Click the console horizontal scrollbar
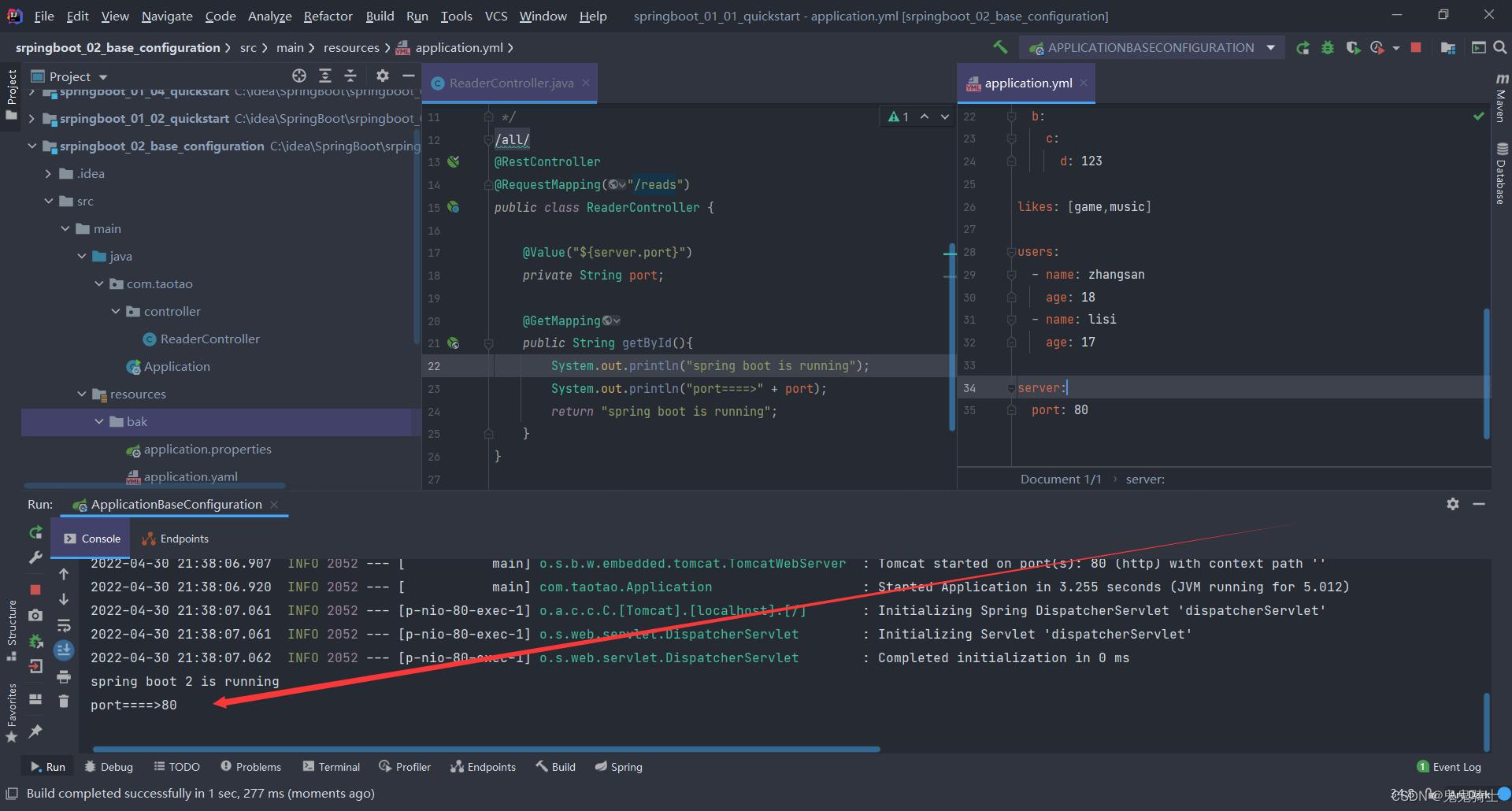1512x811 pixels. click(x=486, y=749)
